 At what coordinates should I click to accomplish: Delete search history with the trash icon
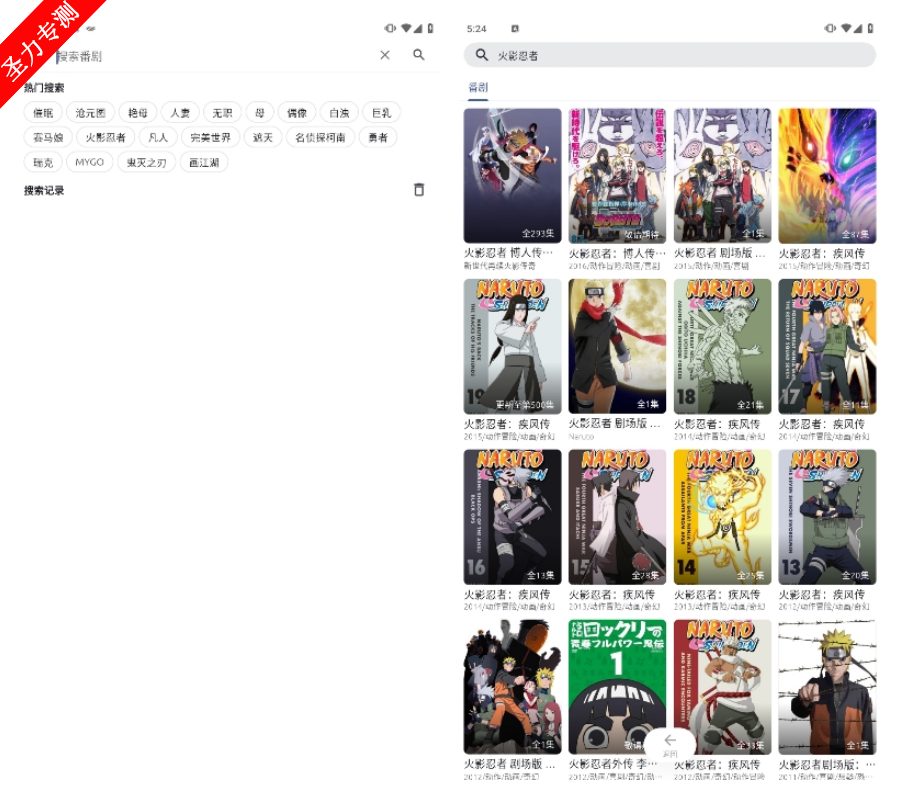point(419,190)
